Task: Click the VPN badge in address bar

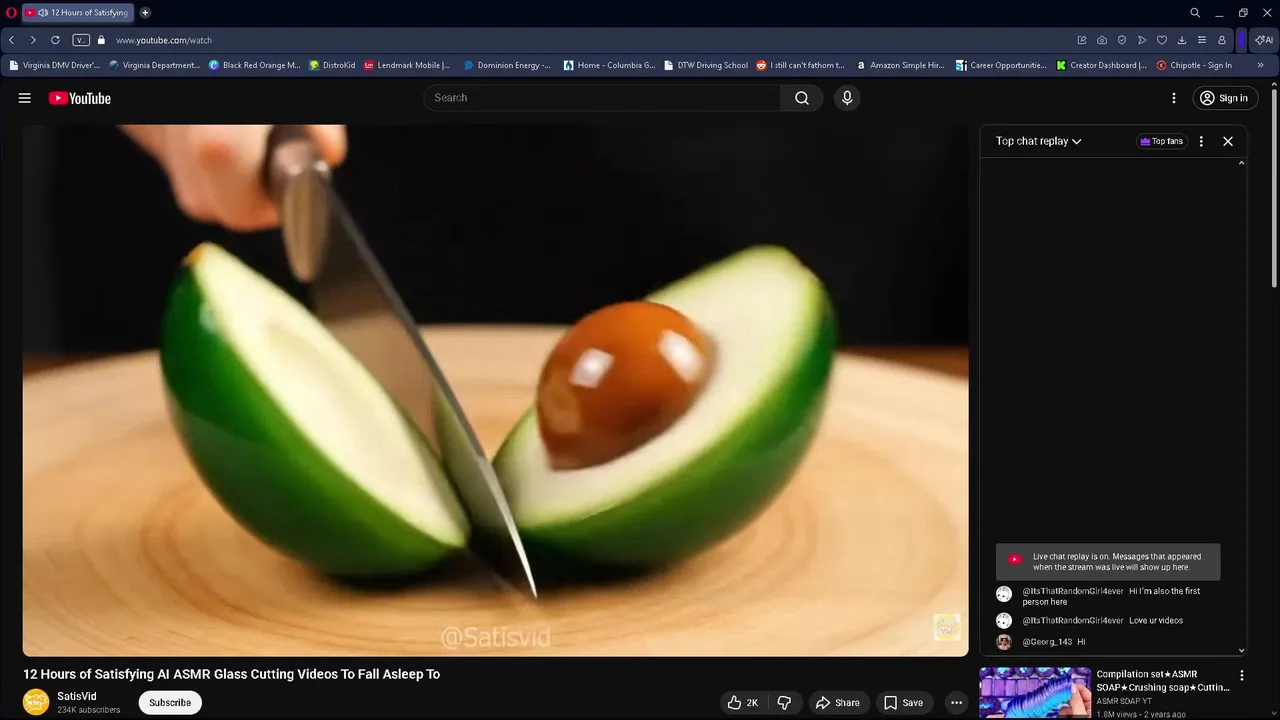Action: tap(81, 40)
